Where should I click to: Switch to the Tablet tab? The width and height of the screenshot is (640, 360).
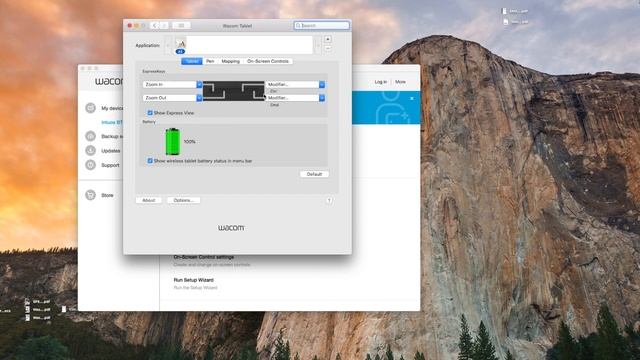tap(191, 61)
